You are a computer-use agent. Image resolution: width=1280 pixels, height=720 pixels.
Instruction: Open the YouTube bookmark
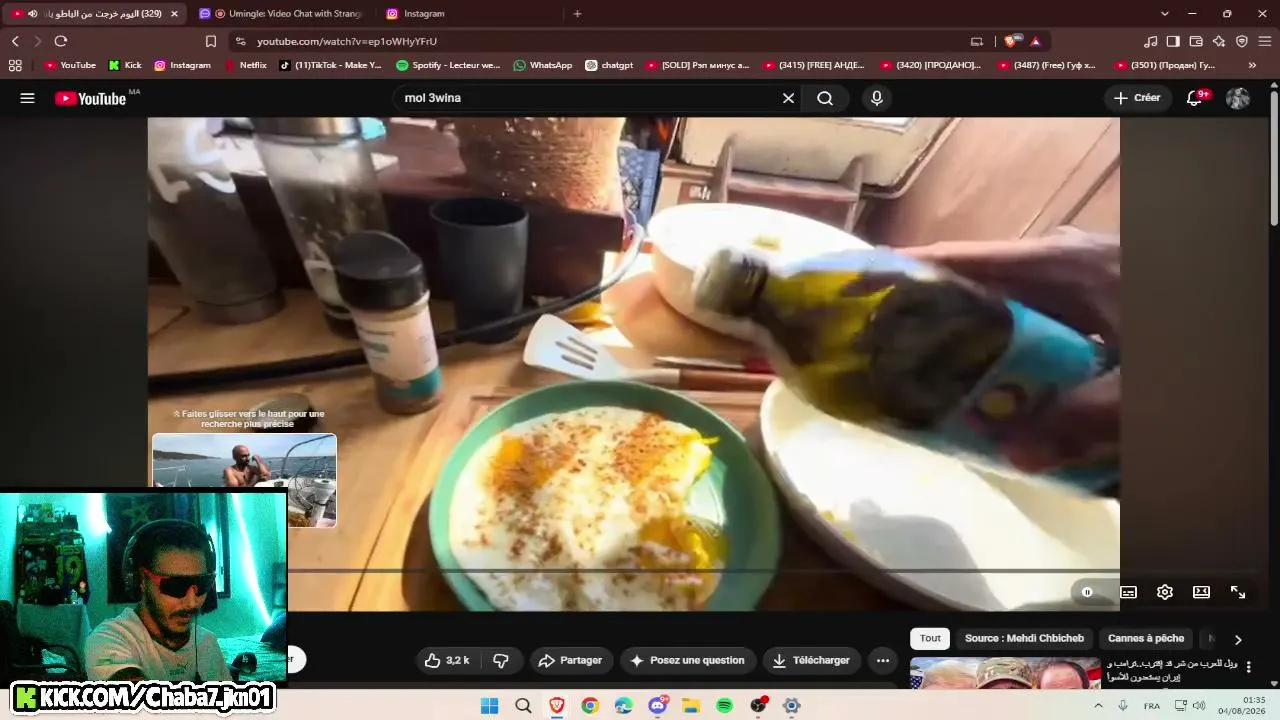pyautogui.click(x=70, y=65)
